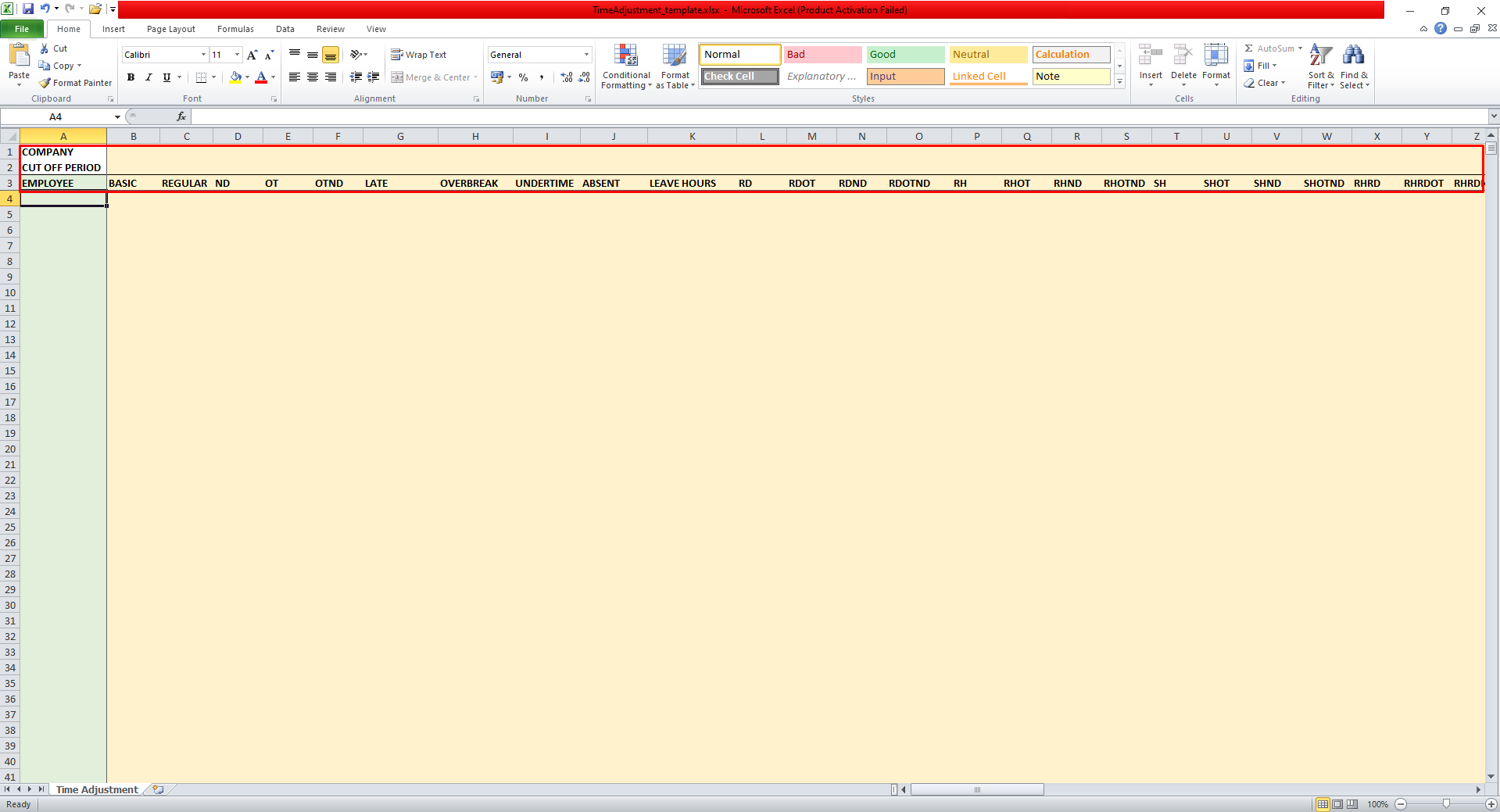Open the File tab
This screenshot has width=1500, height=812.
coord(22,29)
